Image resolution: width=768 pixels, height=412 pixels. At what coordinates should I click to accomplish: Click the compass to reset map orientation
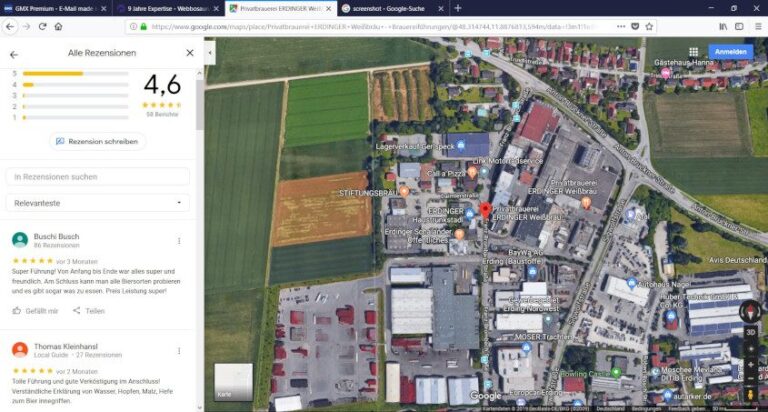tap(750, 312)
